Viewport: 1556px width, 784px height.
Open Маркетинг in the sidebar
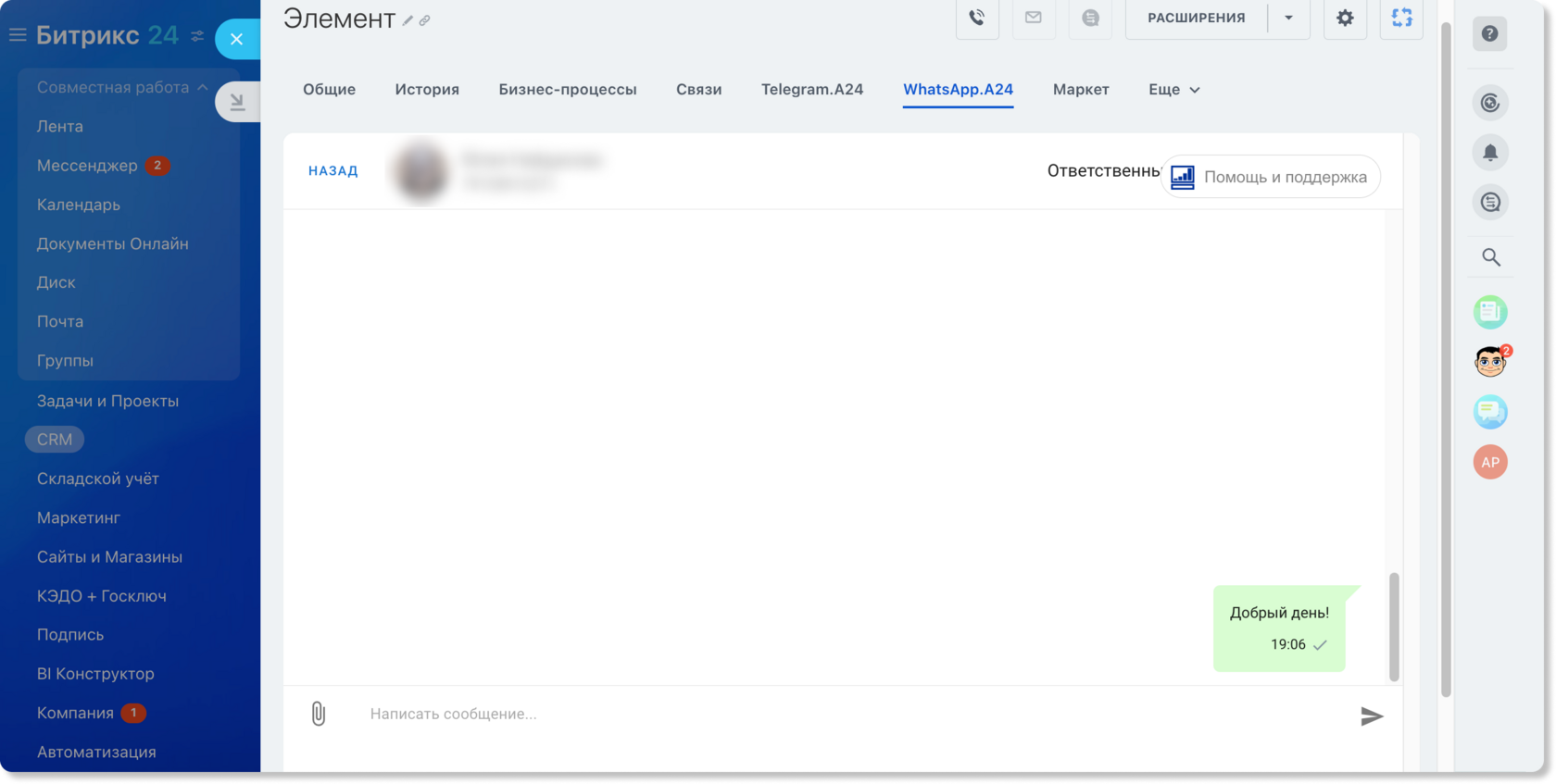coord(79,517)
